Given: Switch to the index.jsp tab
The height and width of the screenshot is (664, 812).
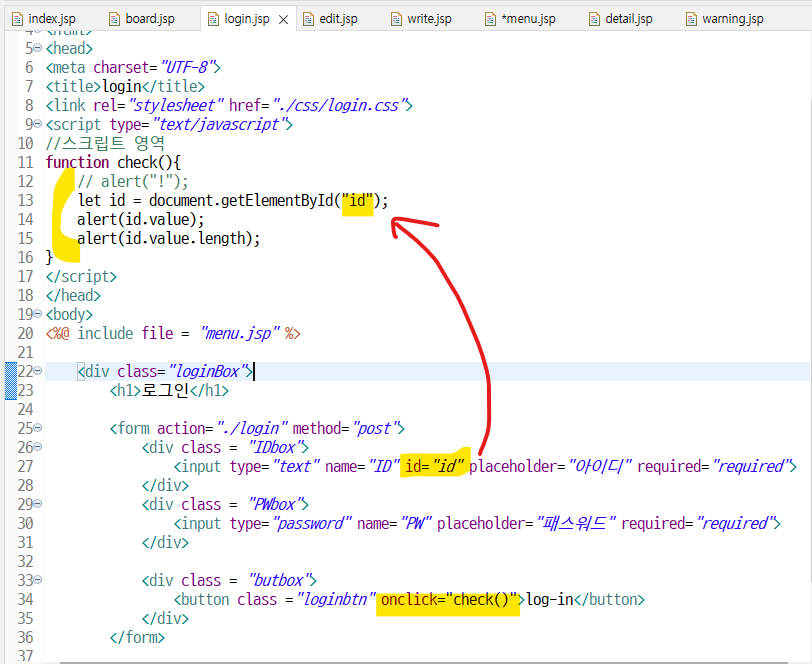Looking at the screenshot, I should [x=44, y=19].
